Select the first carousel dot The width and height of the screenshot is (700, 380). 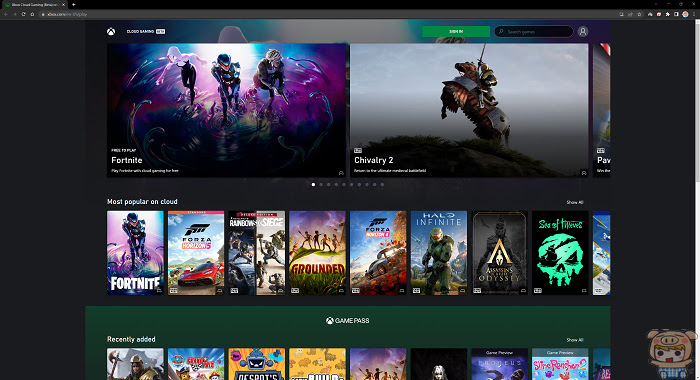pyautogui.click(x=313, y=184)
